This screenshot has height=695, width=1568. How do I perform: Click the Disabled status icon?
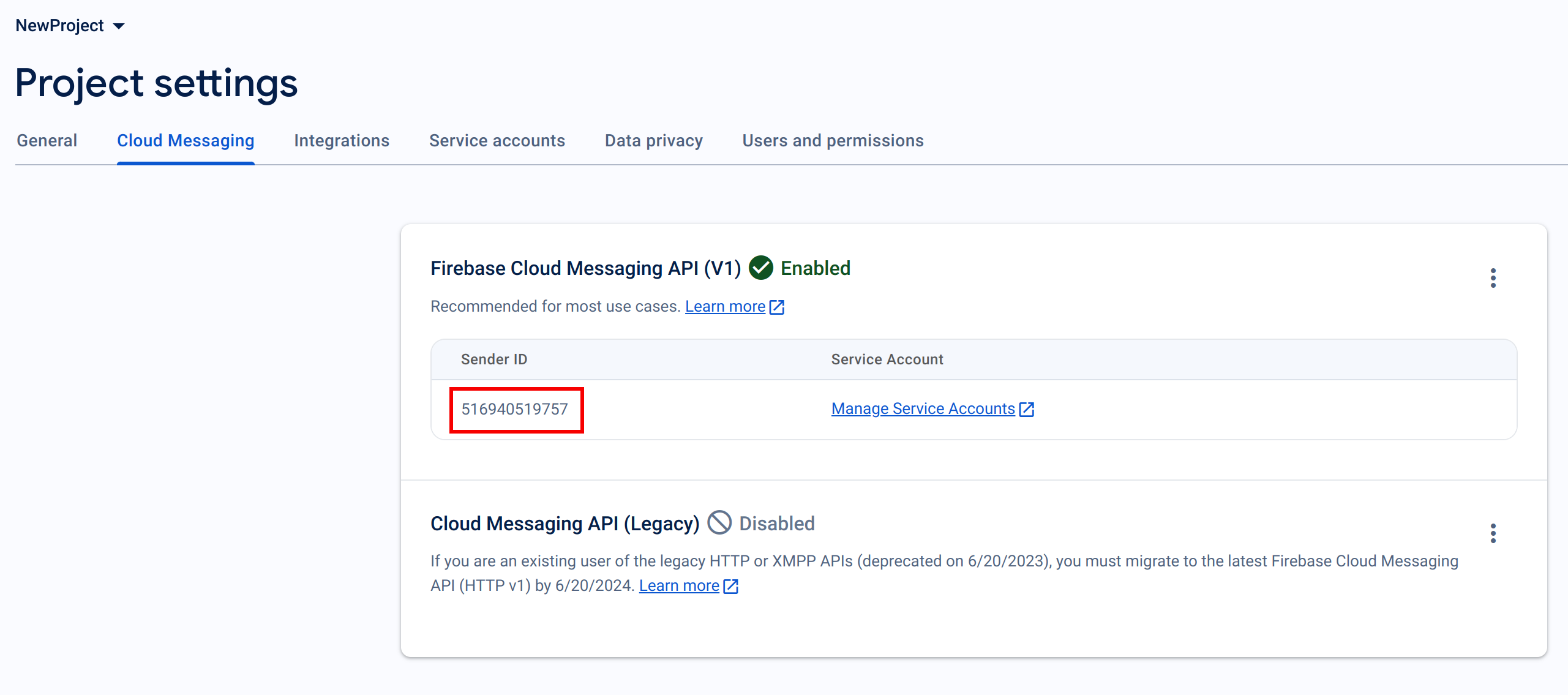[x=719, y=523]
